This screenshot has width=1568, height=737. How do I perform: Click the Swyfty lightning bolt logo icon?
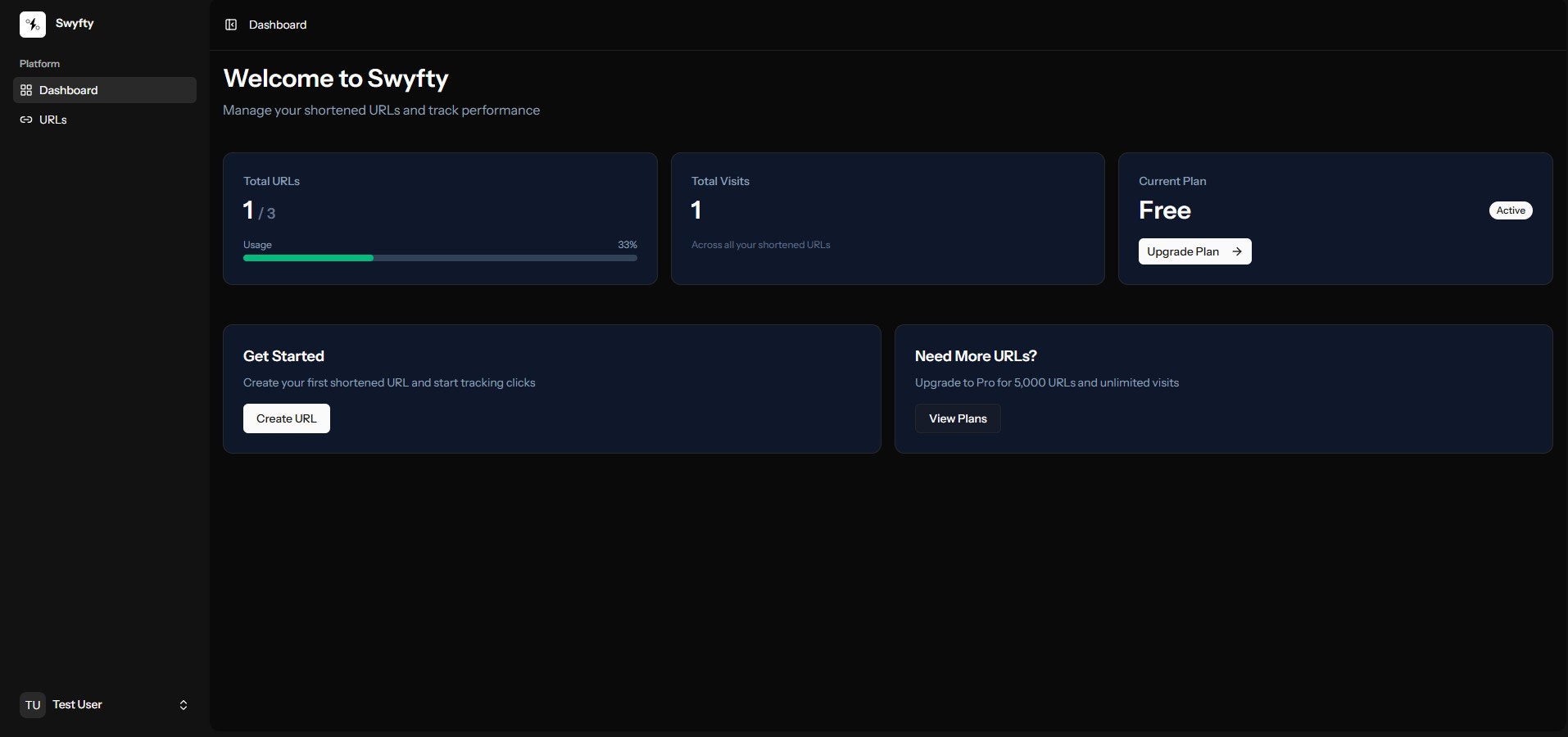[x=32, y=24]
